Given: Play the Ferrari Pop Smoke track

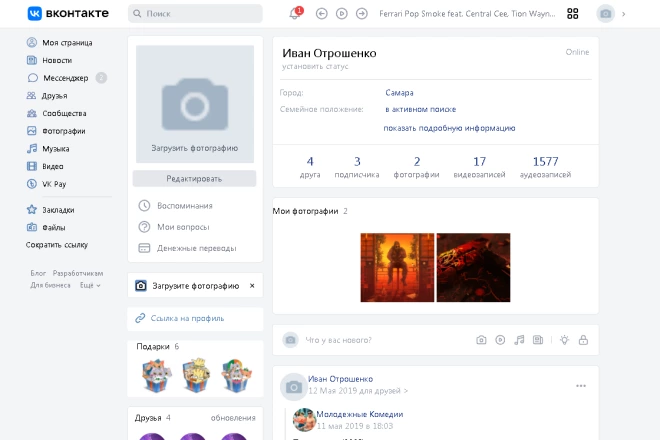Looking at the screenshot, I should pos(341,14).
